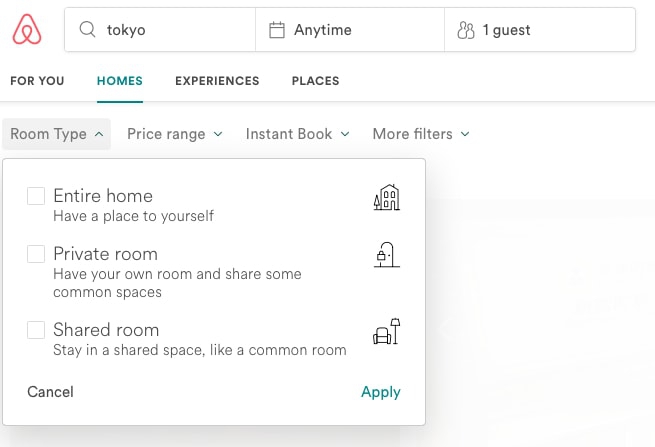655x447 pixels.
Task: Click the Private room door icon
Action: coord(386,254)
